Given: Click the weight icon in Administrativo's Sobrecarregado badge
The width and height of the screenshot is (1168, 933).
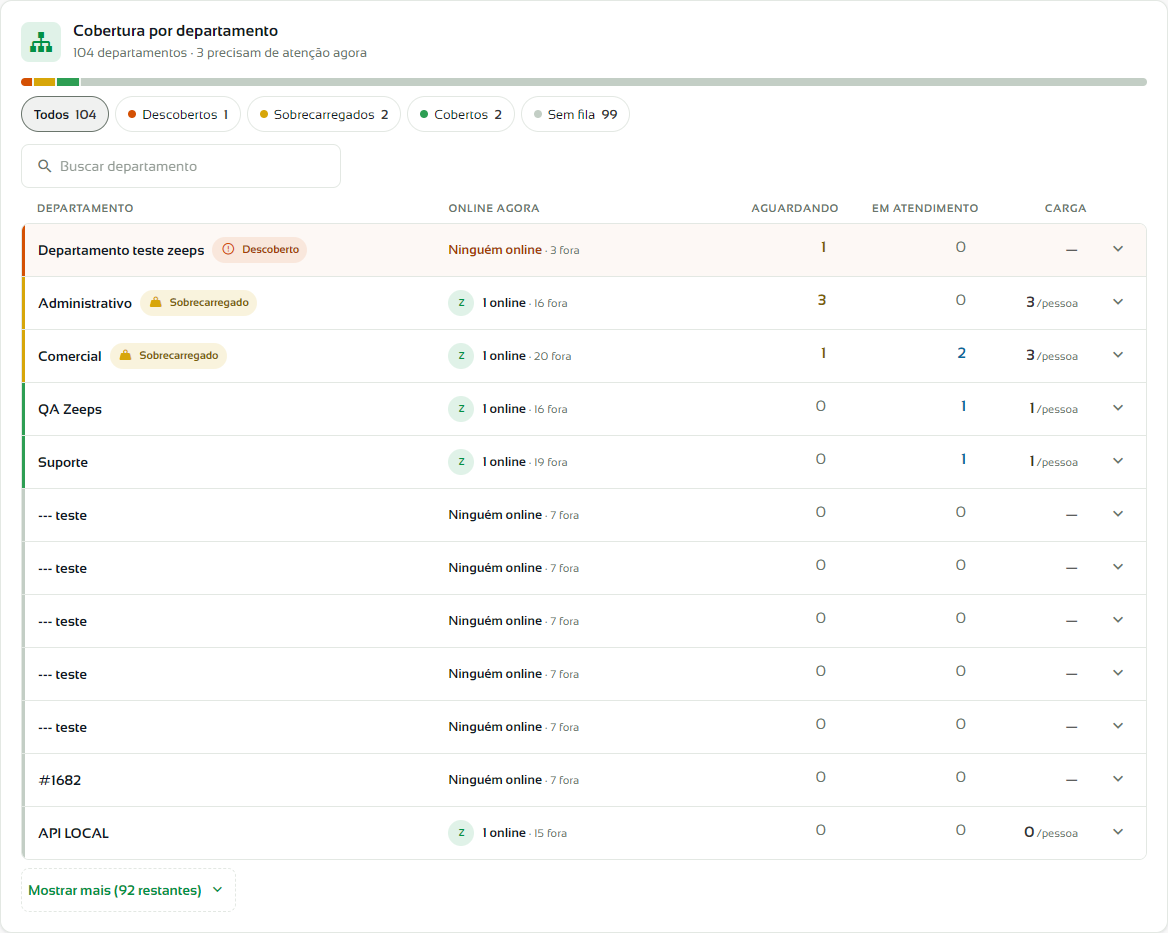Looking at the screenshot, I should click(x=156, y=302).
